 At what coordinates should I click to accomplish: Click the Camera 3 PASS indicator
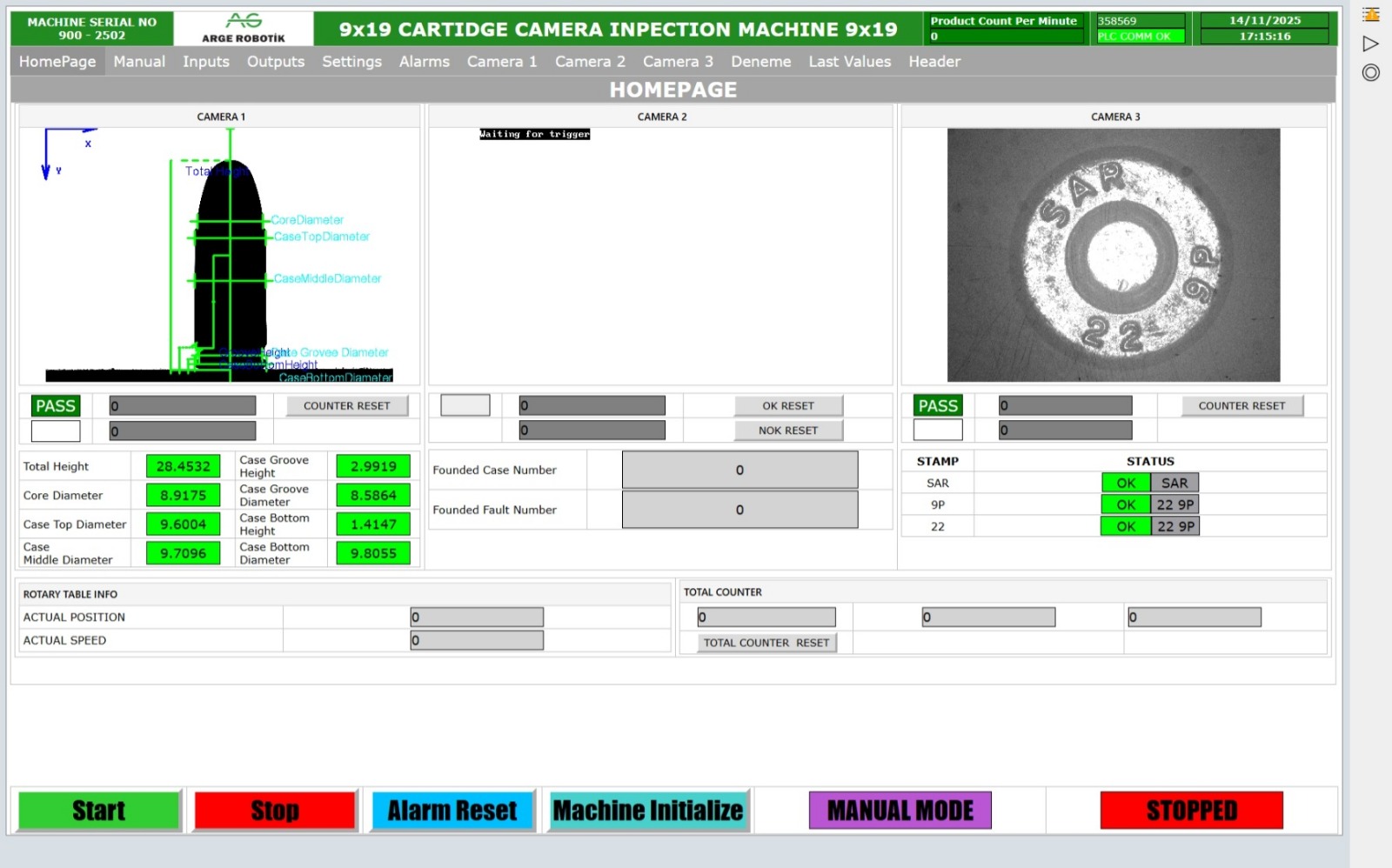point(938,406)
